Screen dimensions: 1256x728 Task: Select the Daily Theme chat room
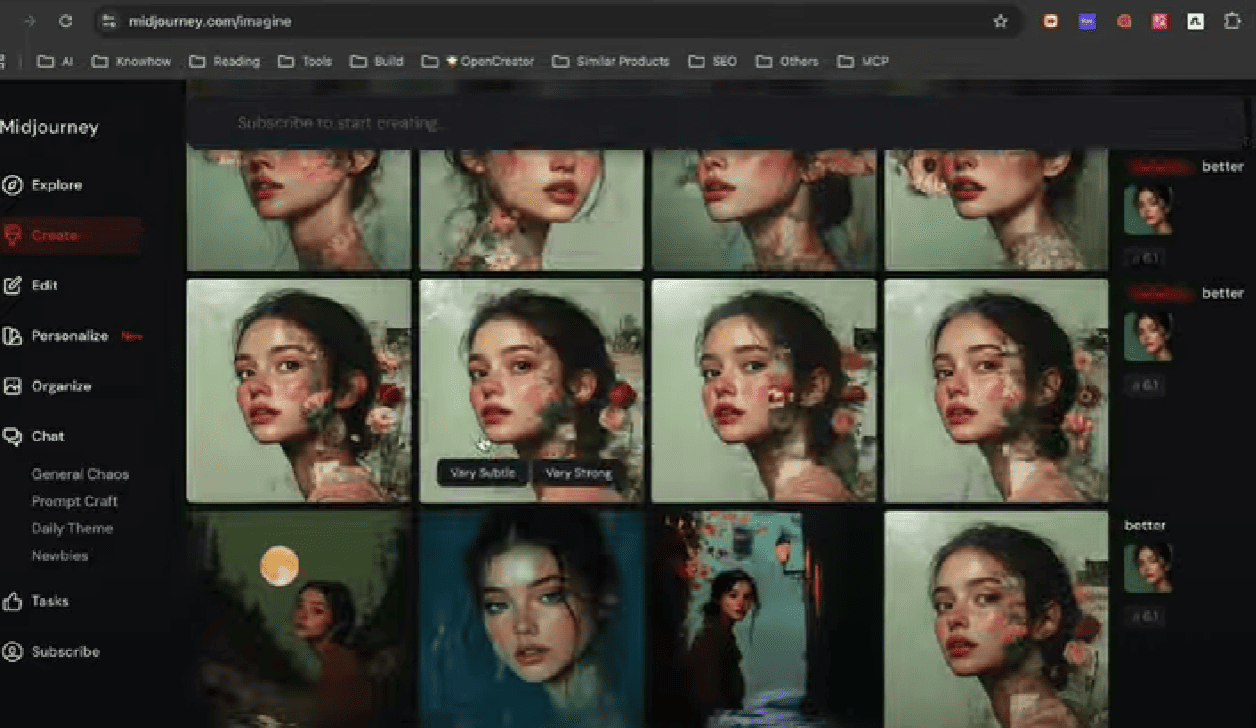[x=72, y=528]
